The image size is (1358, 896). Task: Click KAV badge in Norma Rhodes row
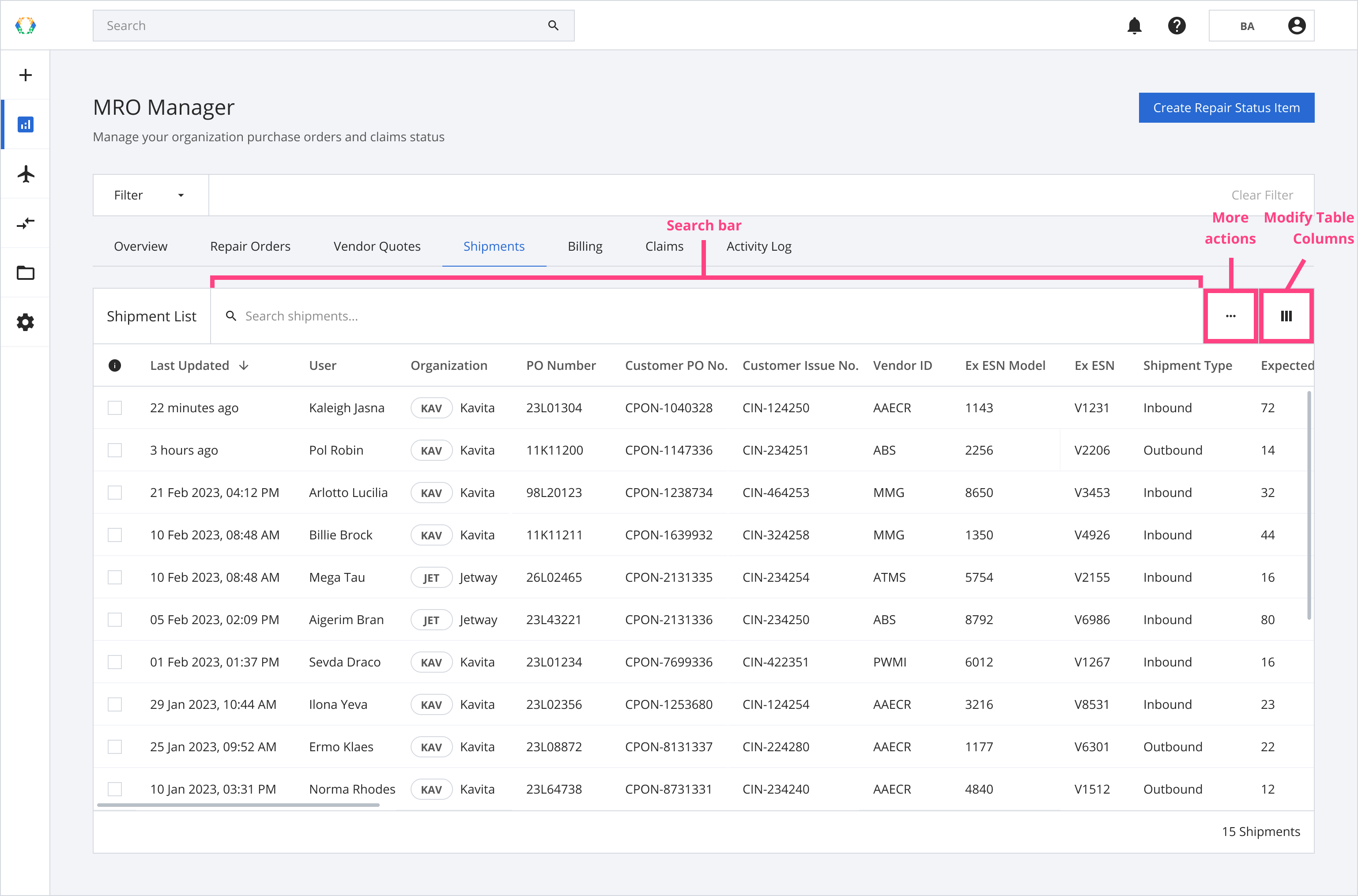(x=431, y=790)
